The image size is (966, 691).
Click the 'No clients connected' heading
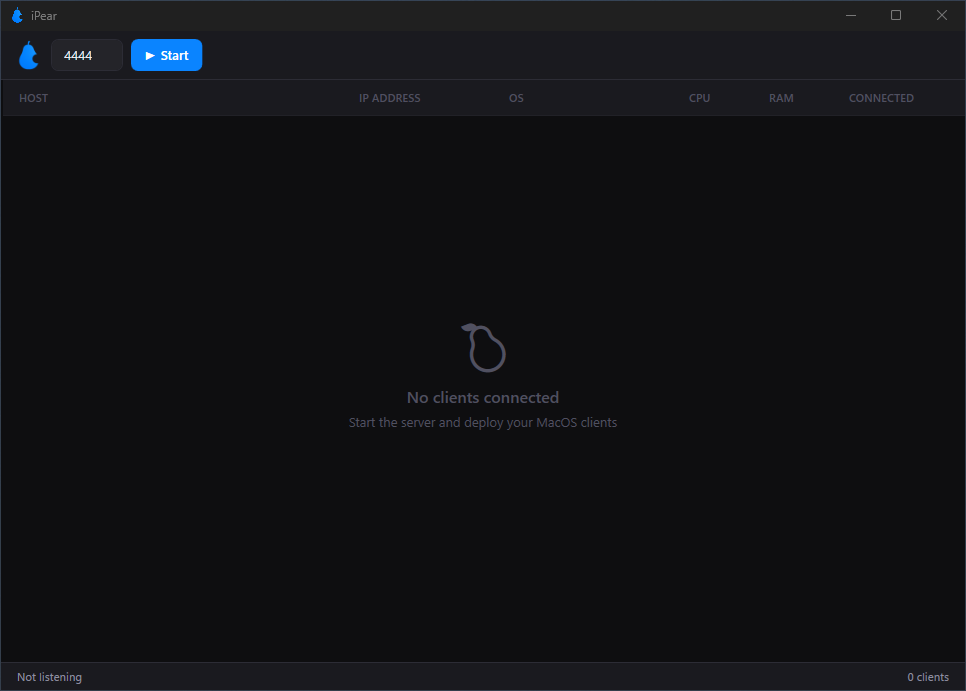pos(483,398)
